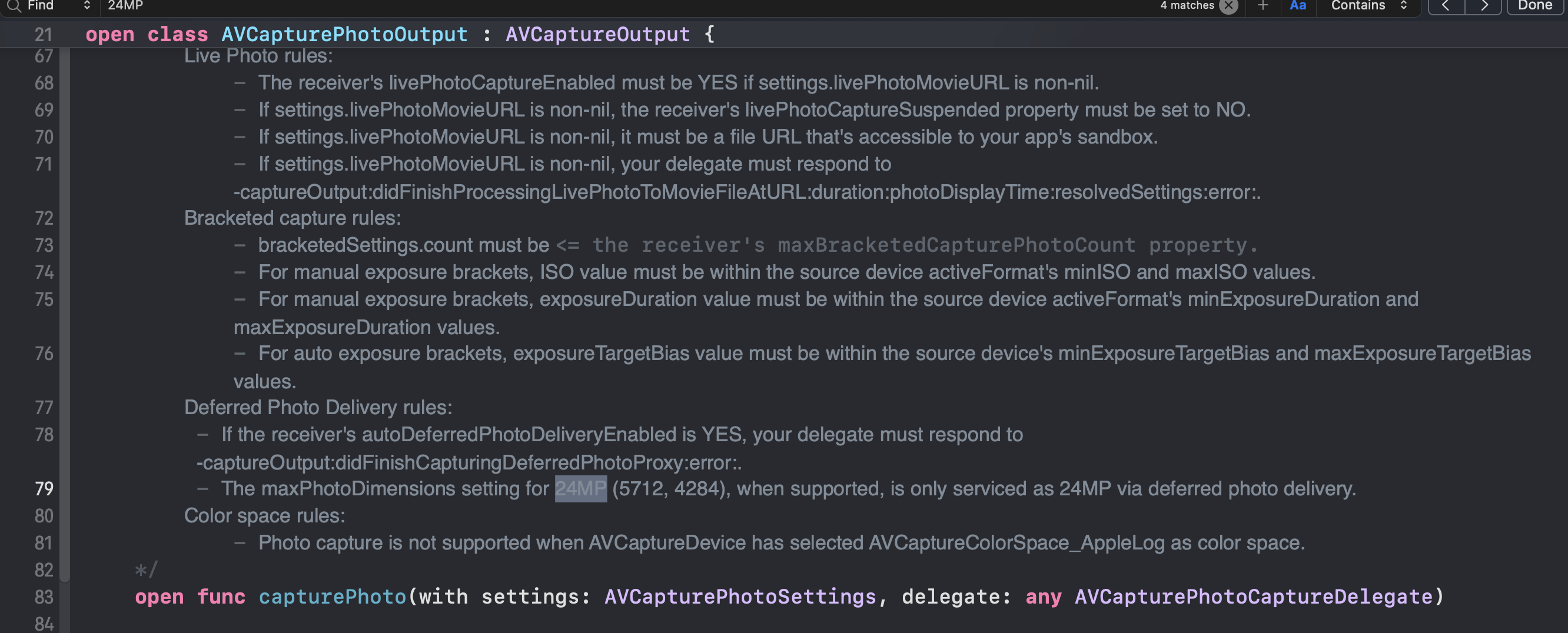The image size is (1568, 633).
Task: Jump to the next match arrow
Action: pyautogui.click(x=1484, y=6)
